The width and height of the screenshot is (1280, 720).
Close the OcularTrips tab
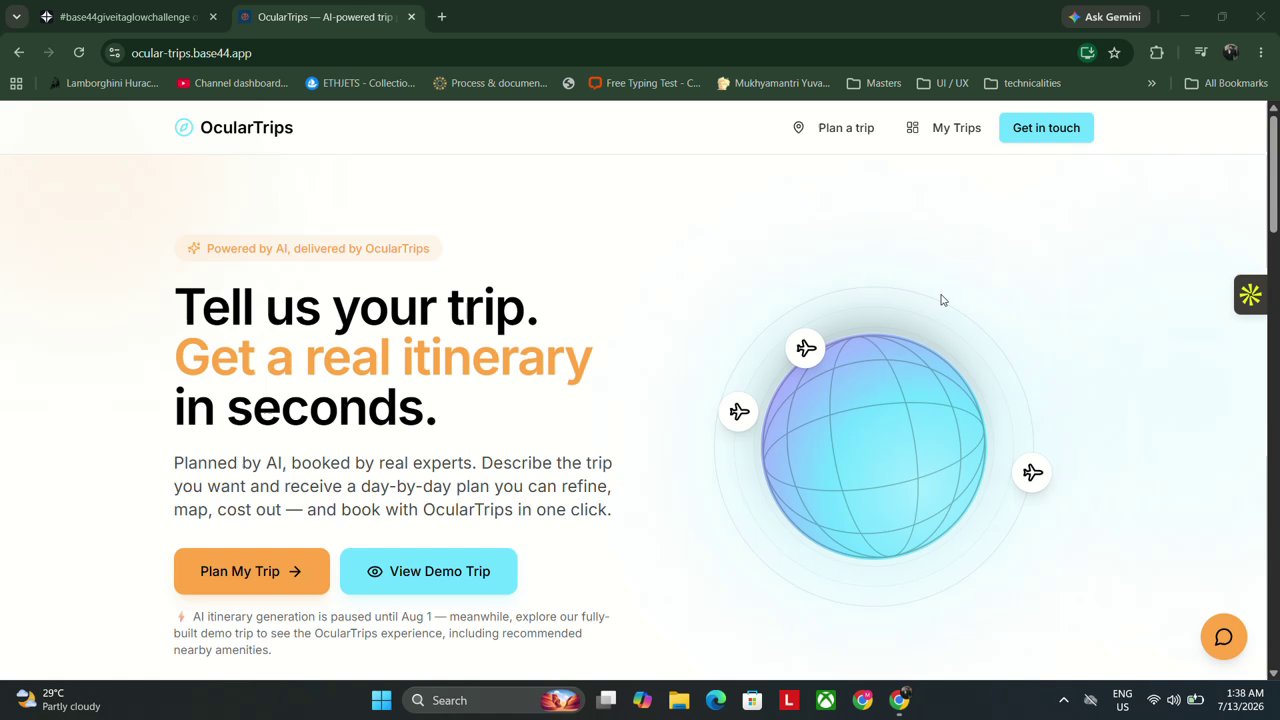point(411,17)
